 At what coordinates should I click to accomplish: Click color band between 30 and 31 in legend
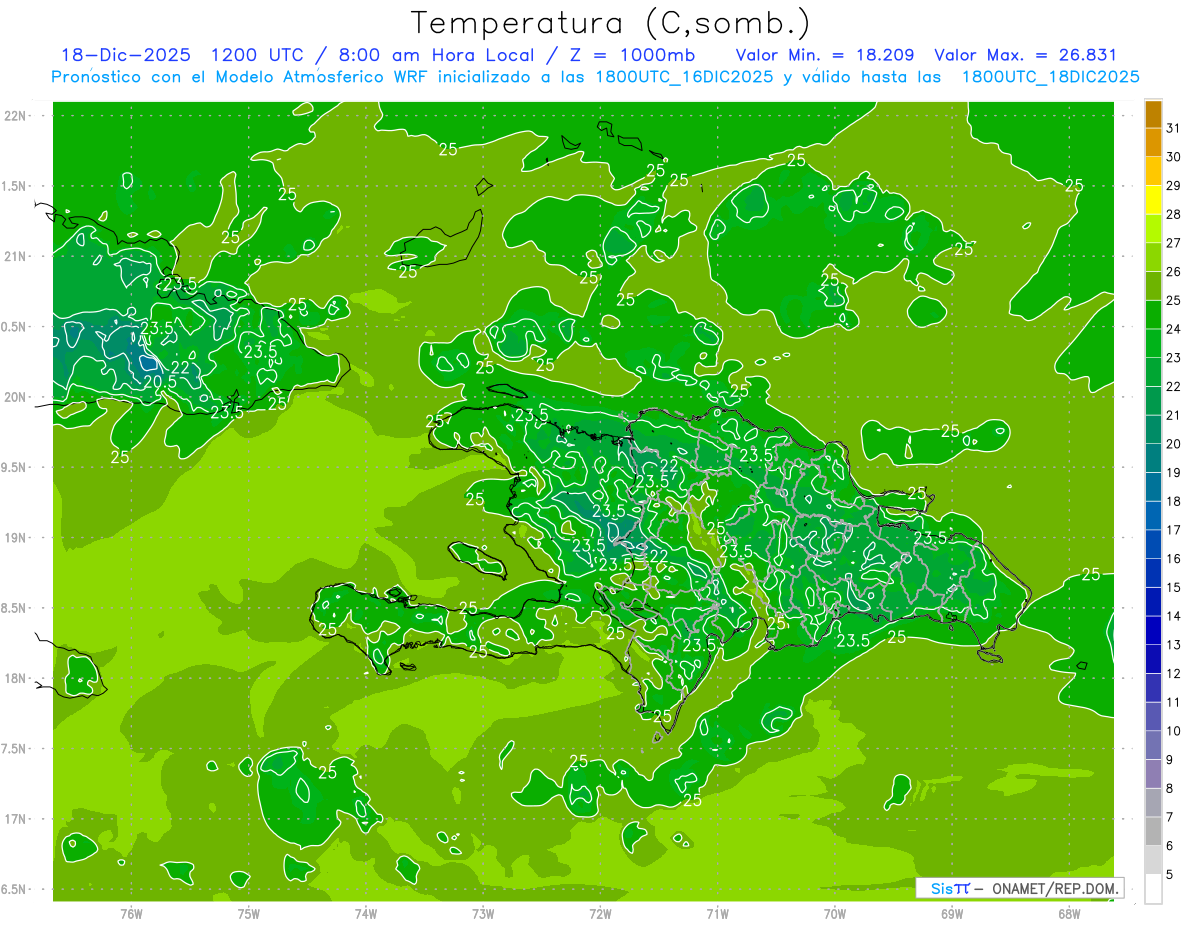click(1153, 143)
